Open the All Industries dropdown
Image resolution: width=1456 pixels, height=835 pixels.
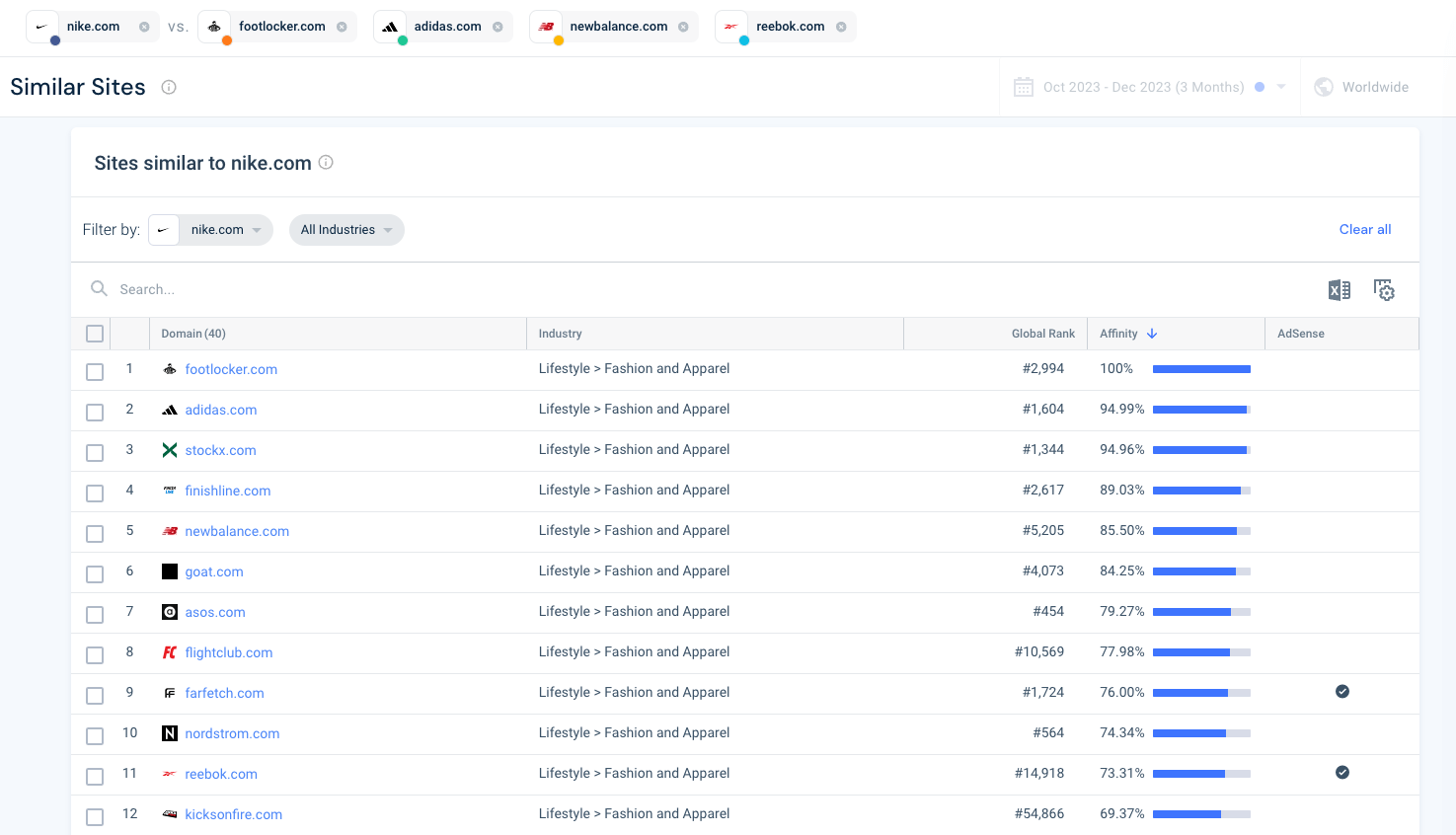pos(346,229)
